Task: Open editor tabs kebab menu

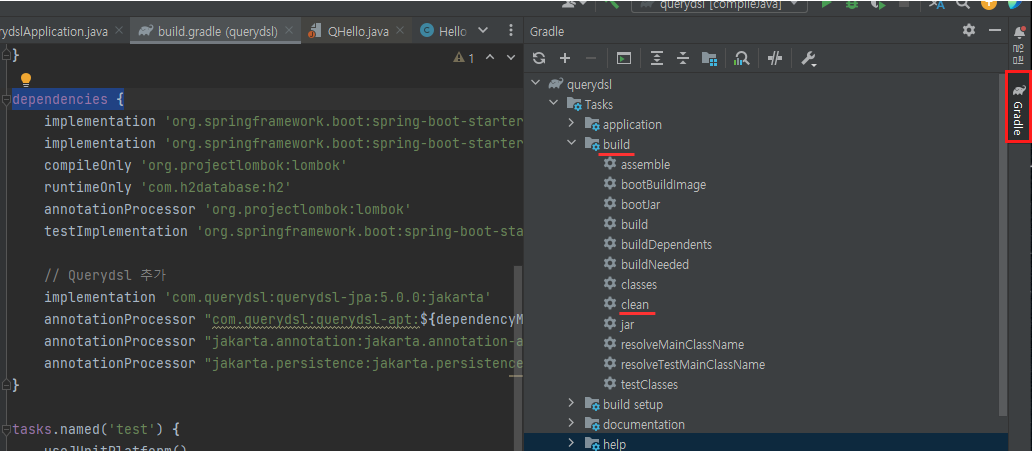Action: coord(511,31)
